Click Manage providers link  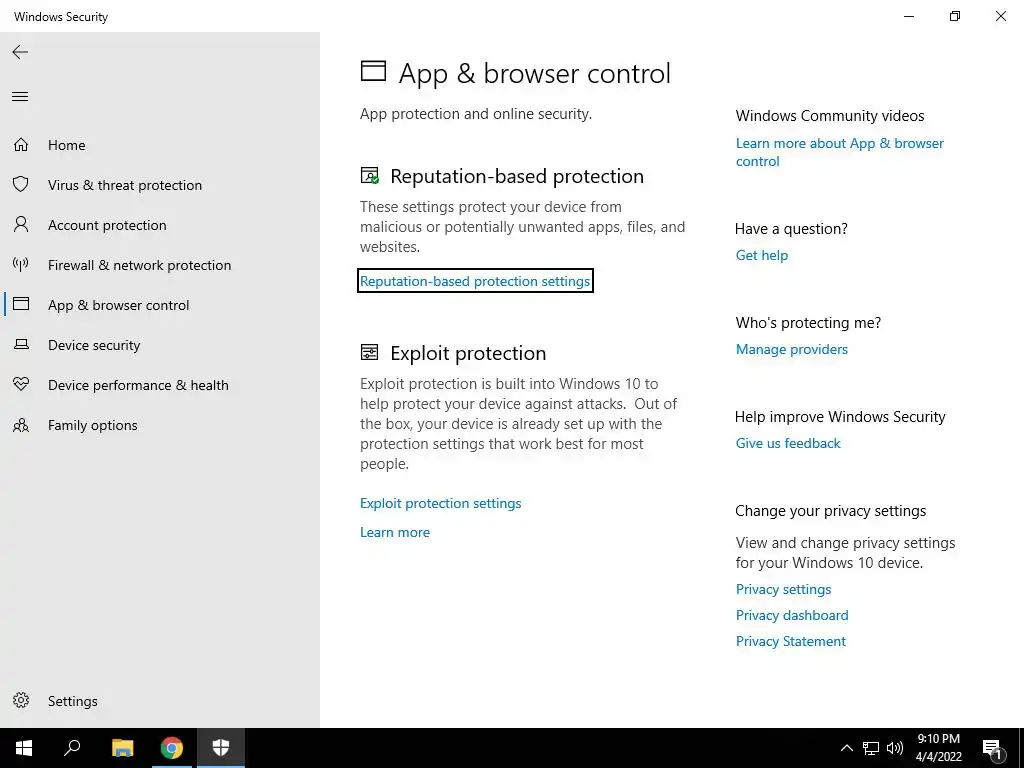click(792, 349)
